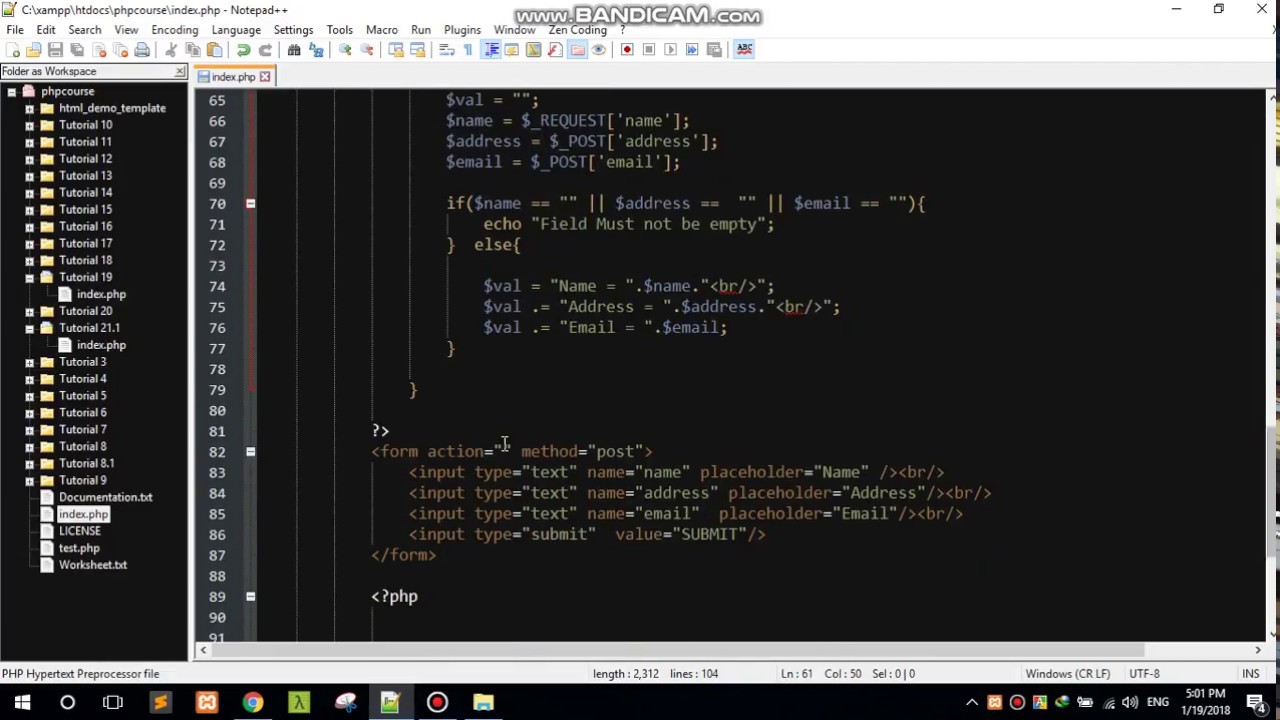Expand the Tutorial 14 folder
The image size is (1280, 720).
pos(29,193)
